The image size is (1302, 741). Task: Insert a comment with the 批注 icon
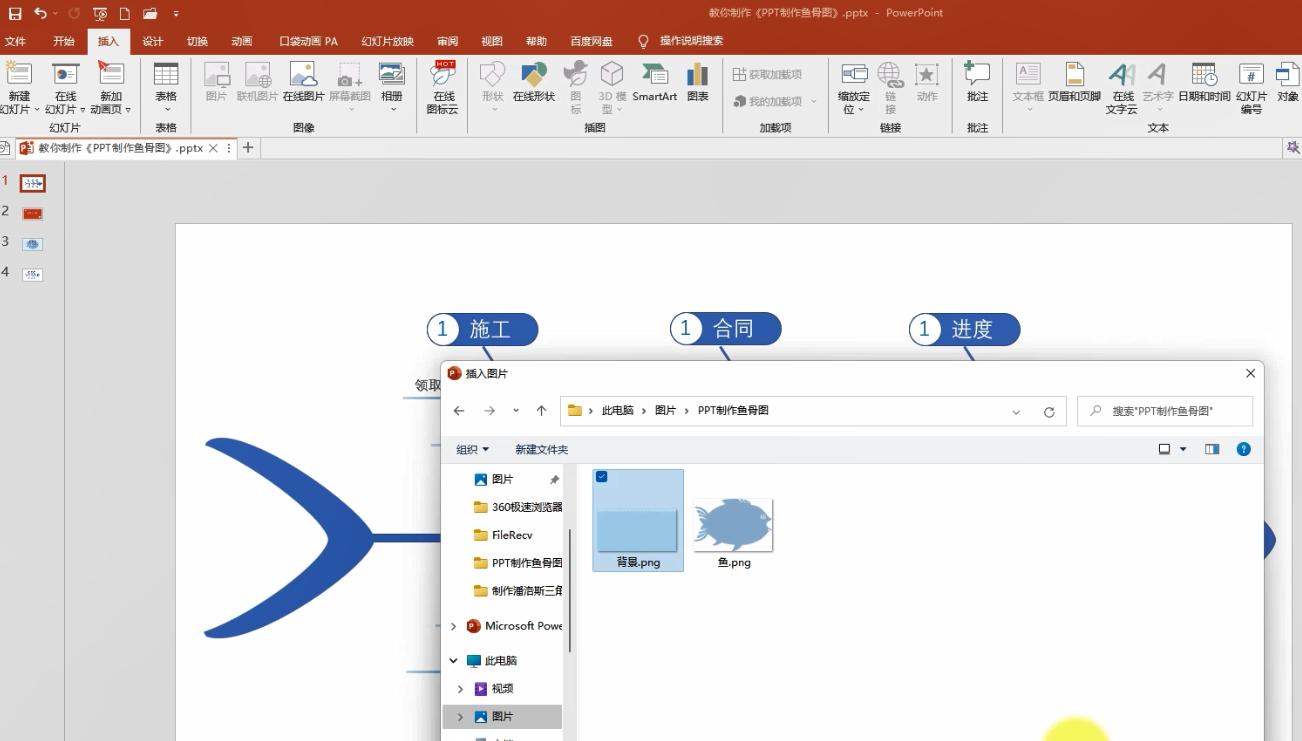tap(976, 85)
